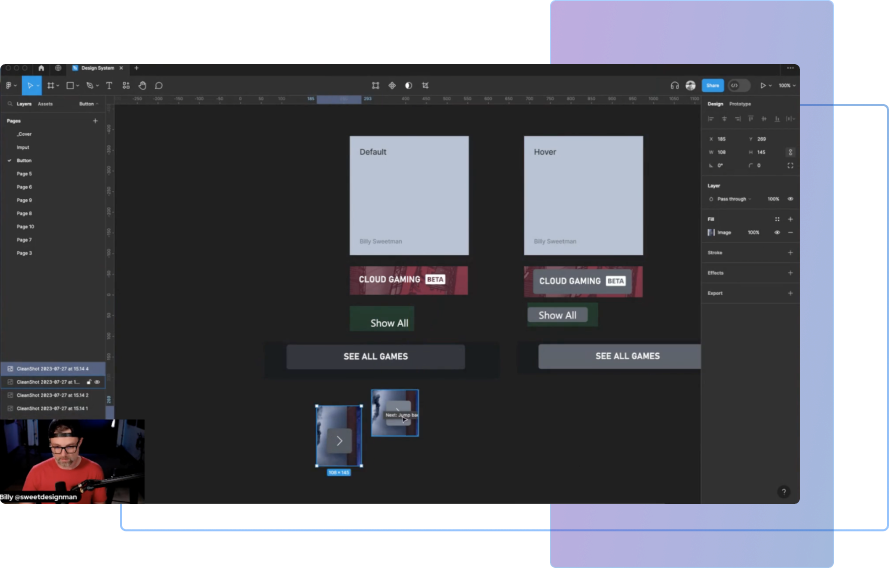Open the Figma main menu icon
The image size is (889, 568).
pyautogui.click(x=9, y=86)
